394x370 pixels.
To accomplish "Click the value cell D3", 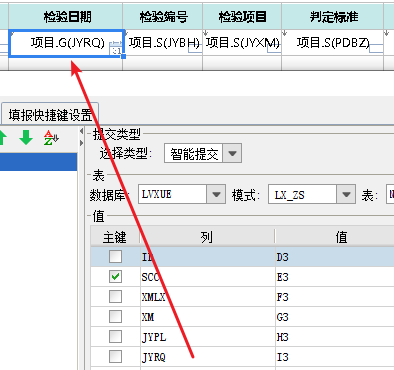I will (x=335, y=257).
